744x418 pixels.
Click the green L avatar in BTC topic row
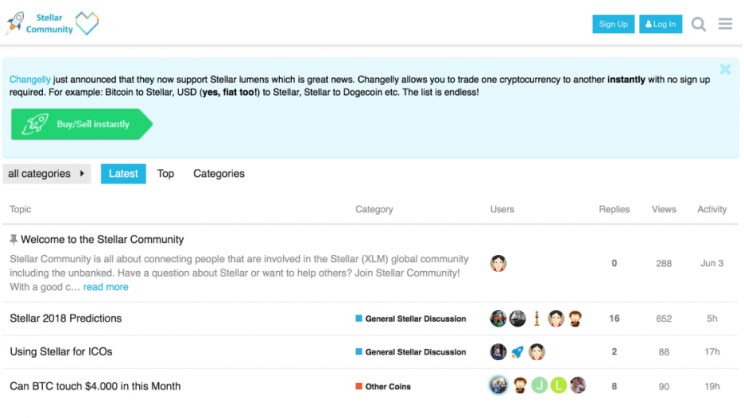pos(557,385)
